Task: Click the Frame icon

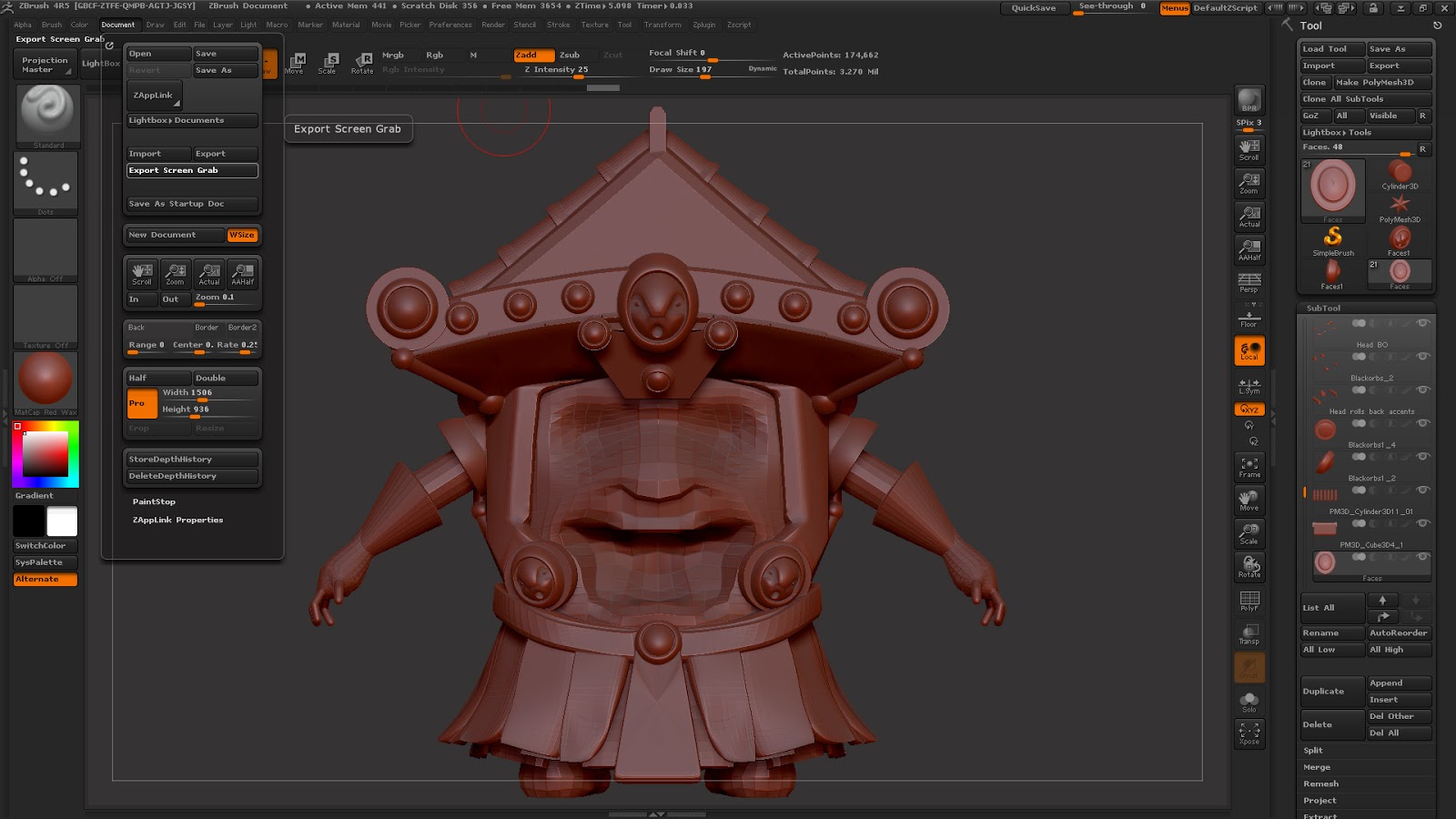Action: tap(1249, 467)
